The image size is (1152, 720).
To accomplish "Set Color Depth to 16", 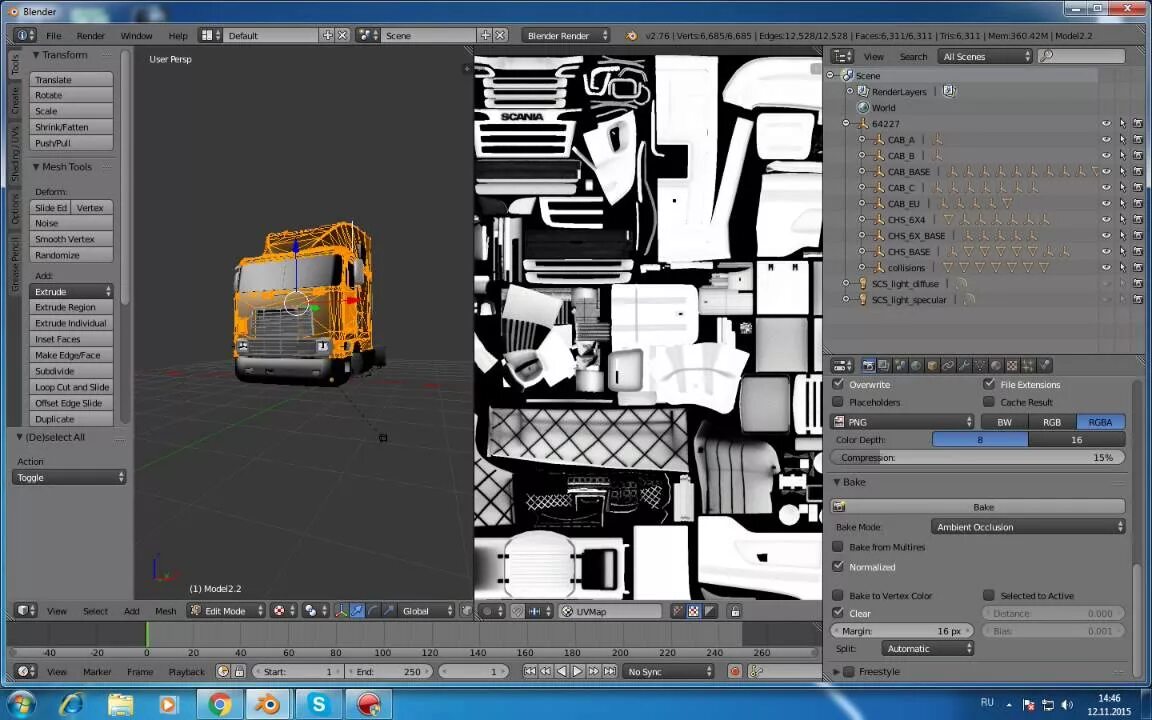I will [1076, 439].
